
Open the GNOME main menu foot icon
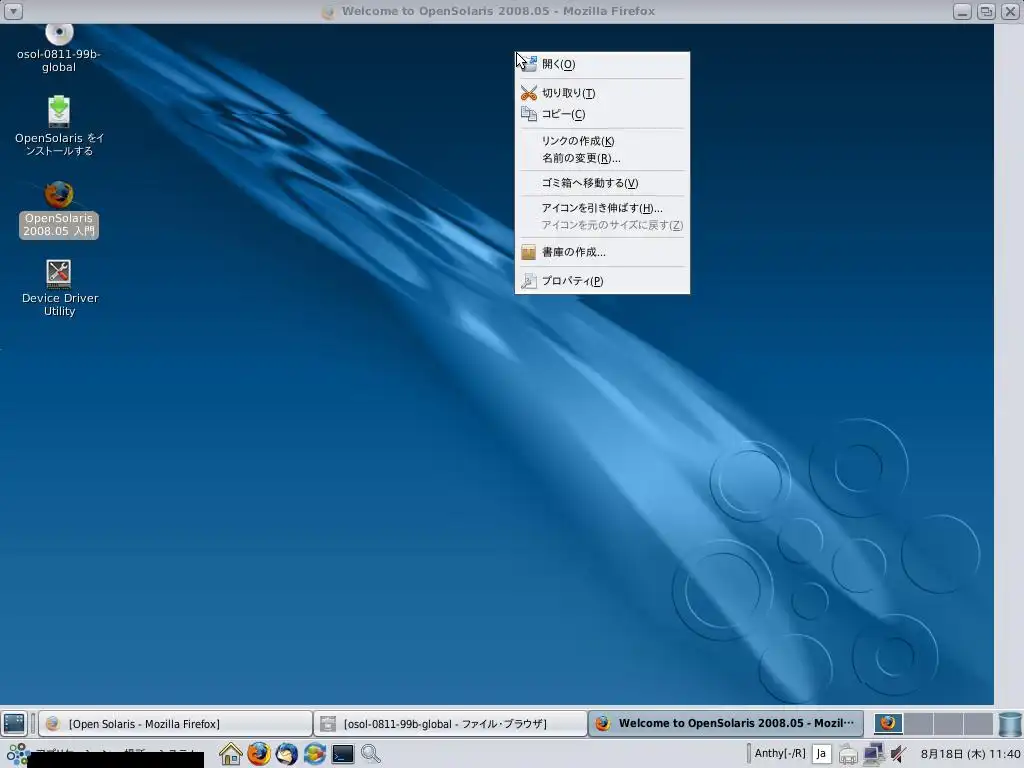tap(18, 755)
